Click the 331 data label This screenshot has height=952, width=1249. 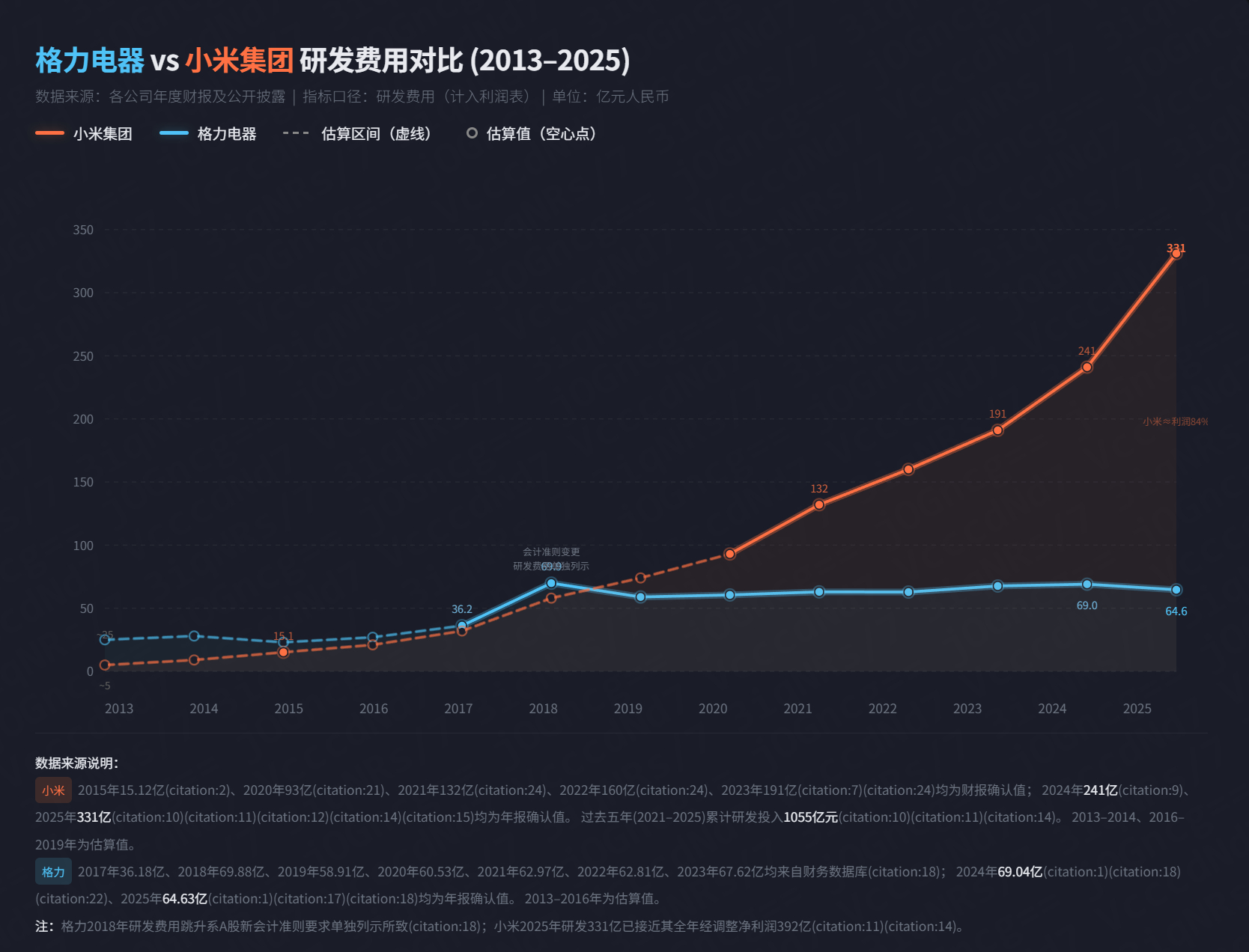click(x=1176, y=248)
